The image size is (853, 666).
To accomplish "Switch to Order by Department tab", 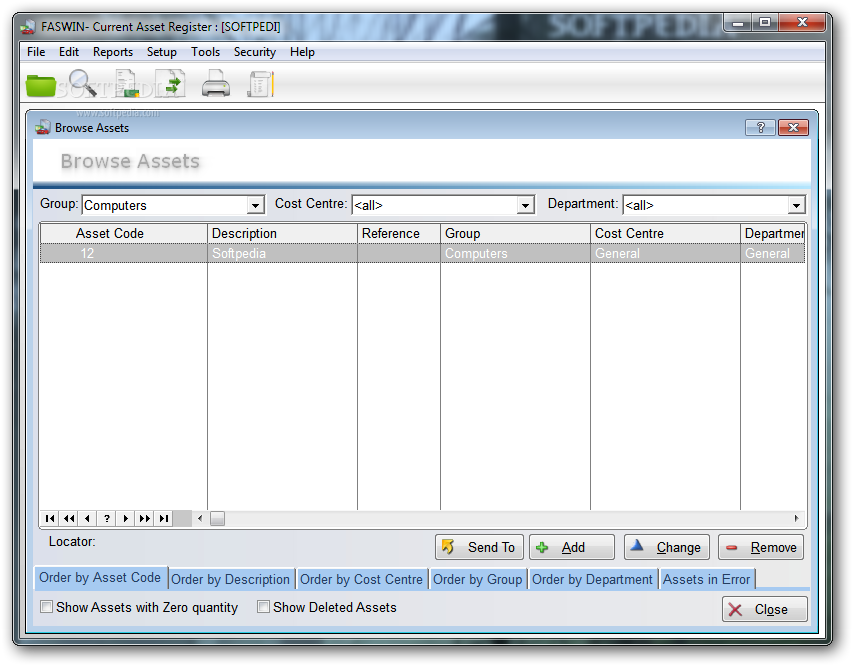I will [592, 579].
